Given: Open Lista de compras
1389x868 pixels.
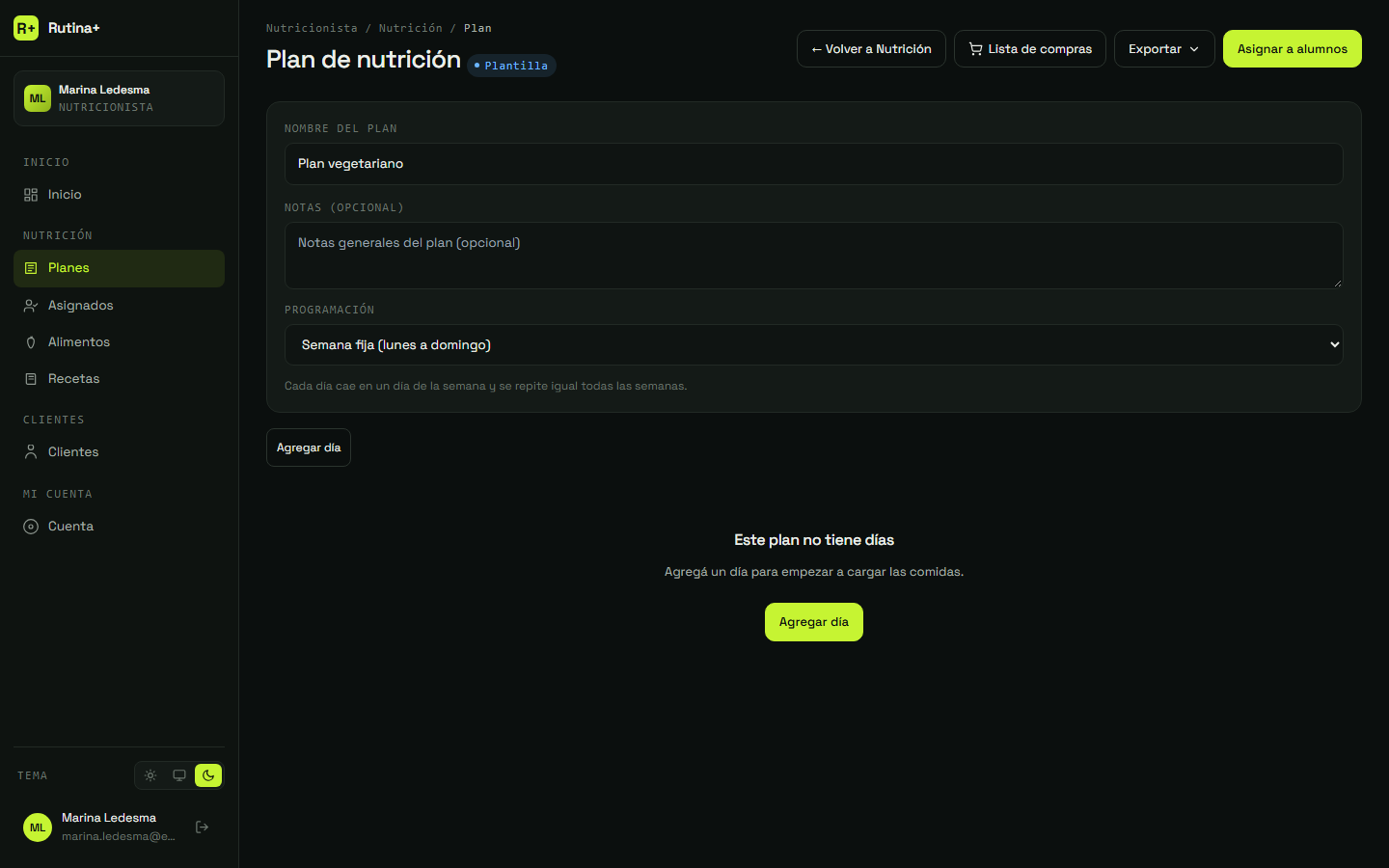Looking at the screenshot, I should 1030,49.
